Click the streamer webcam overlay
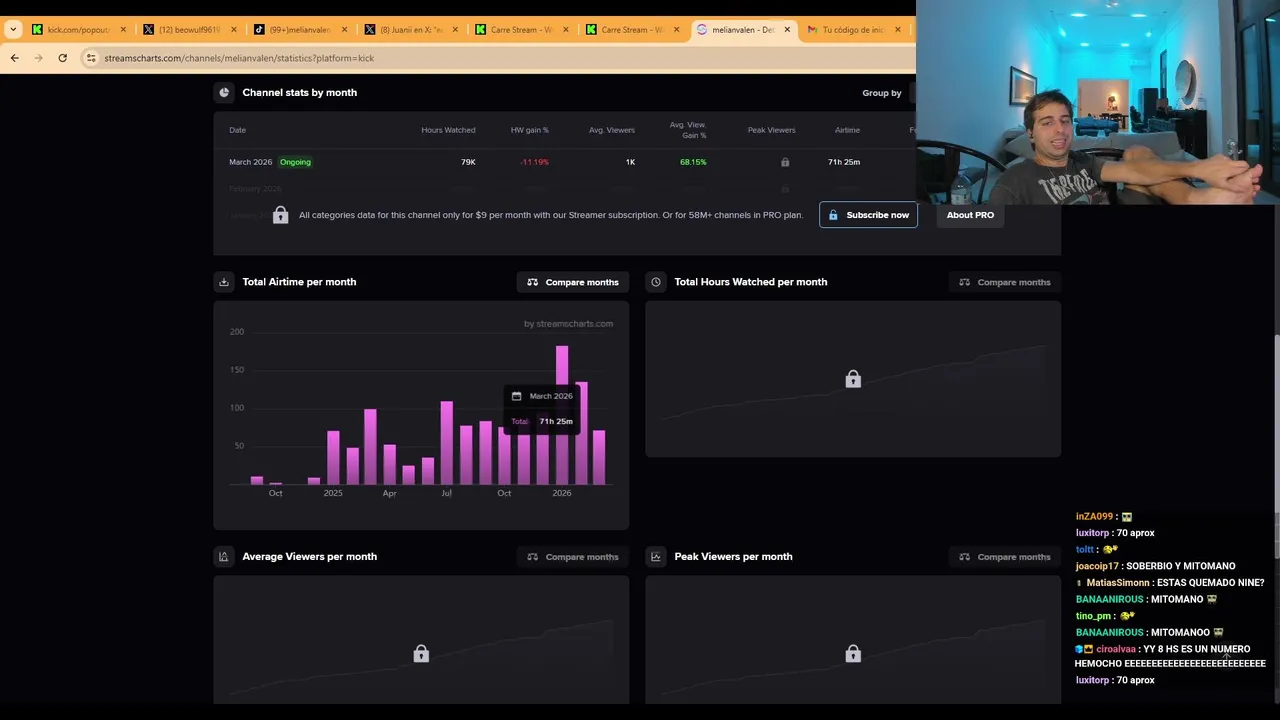Screen dimensions: 1280x720 1097,102
